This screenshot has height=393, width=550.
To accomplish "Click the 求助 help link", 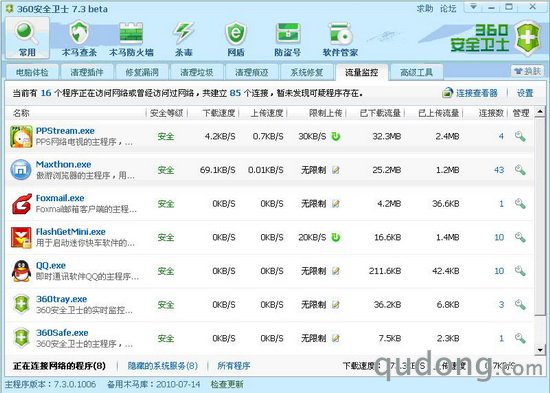I will point(425,8).
